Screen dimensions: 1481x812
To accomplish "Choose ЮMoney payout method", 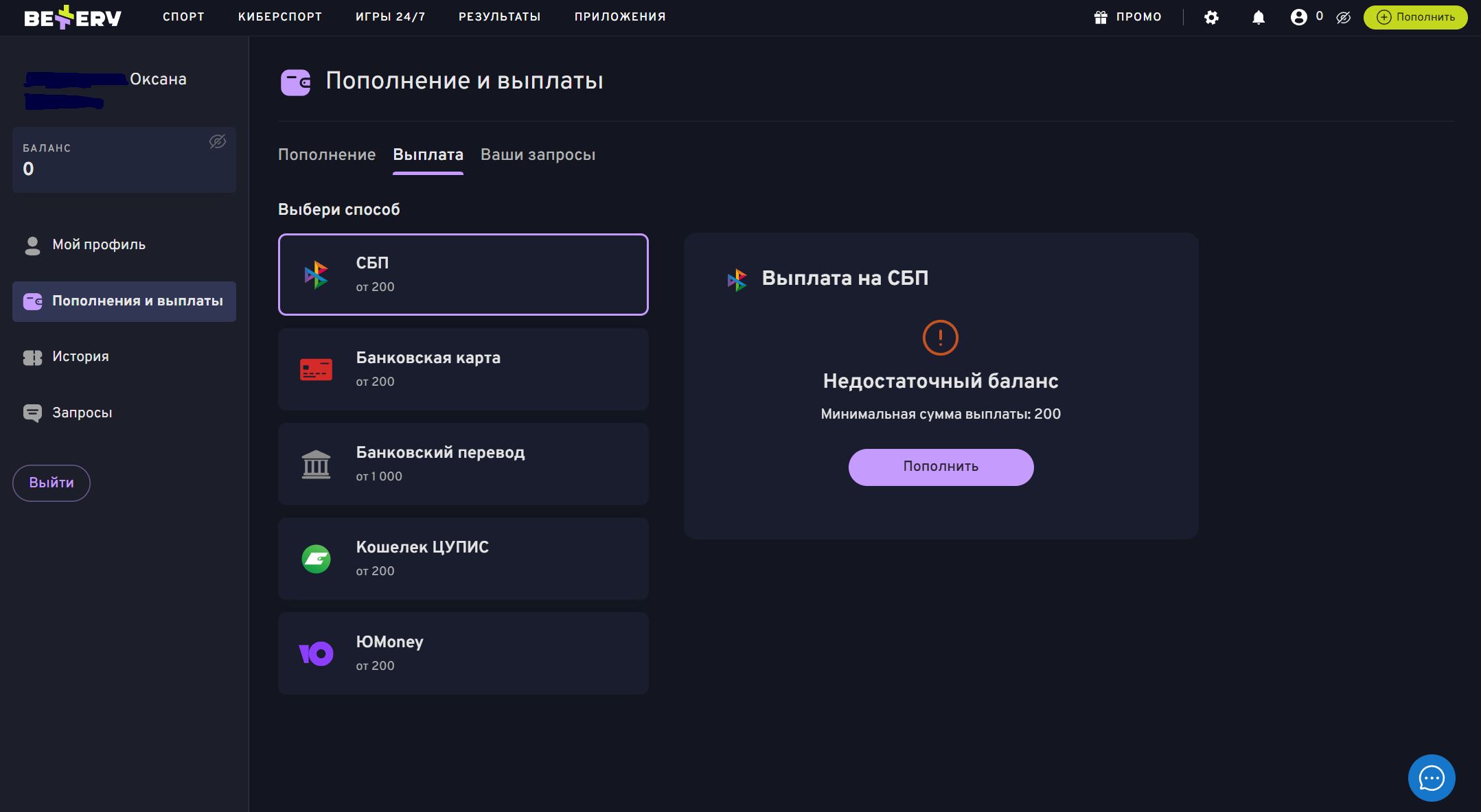I will pos(463,653).
